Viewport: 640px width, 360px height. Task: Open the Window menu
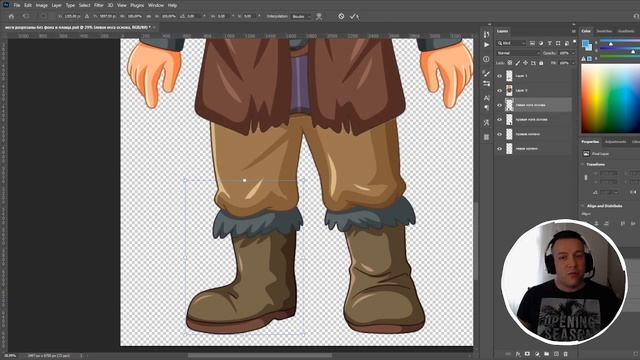tap(156, 5)
